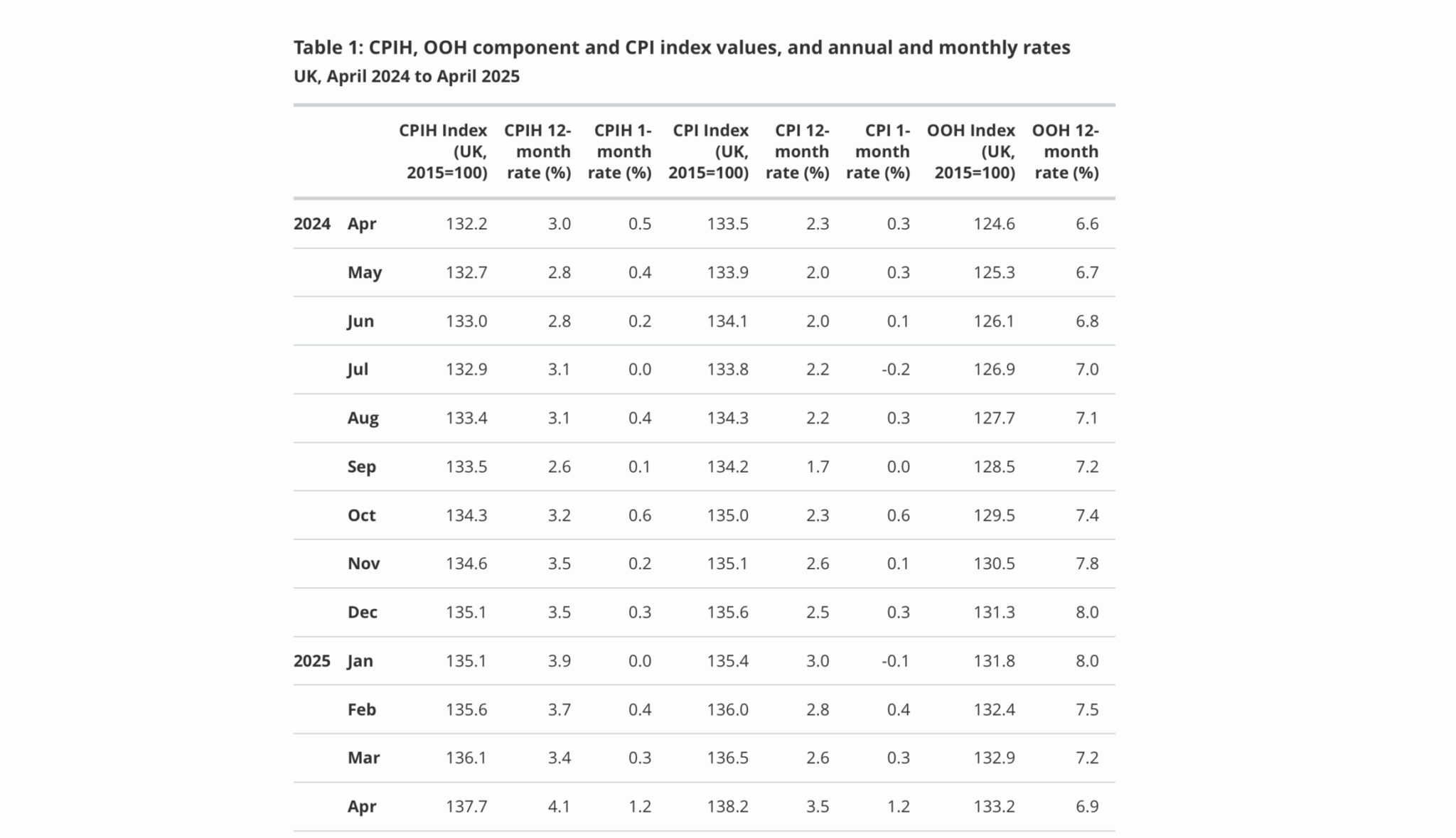Click the Dec month row label
This screenshot has height=838, width=1456.
tap(362, 613)
